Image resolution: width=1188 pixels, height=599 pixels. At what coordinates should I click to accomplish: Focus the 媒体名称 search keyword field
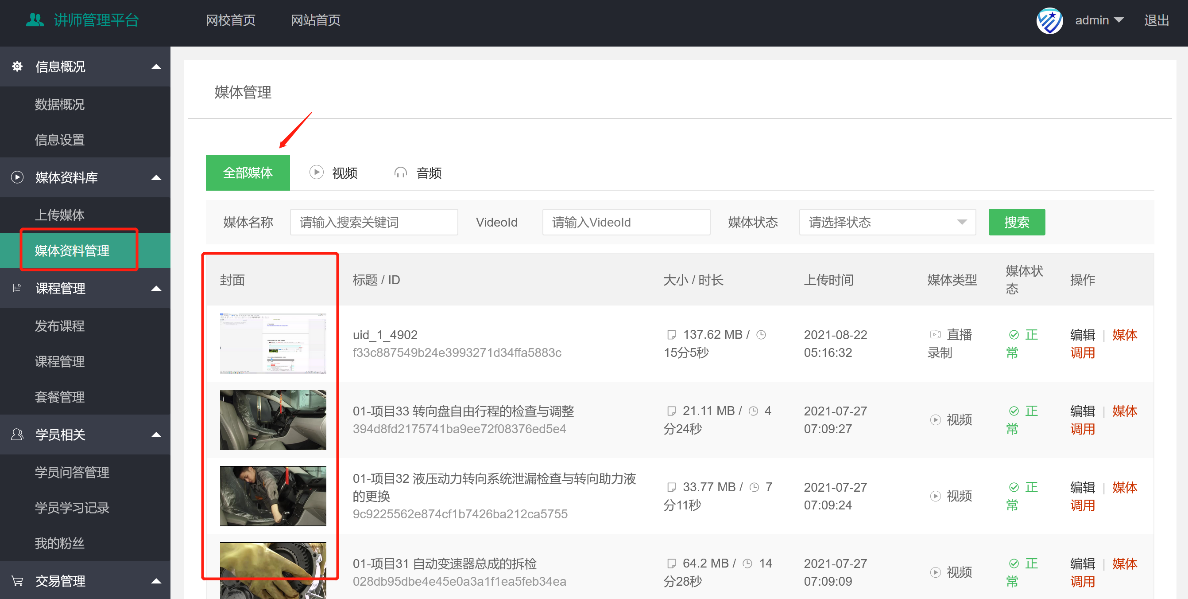click(374, 223)
